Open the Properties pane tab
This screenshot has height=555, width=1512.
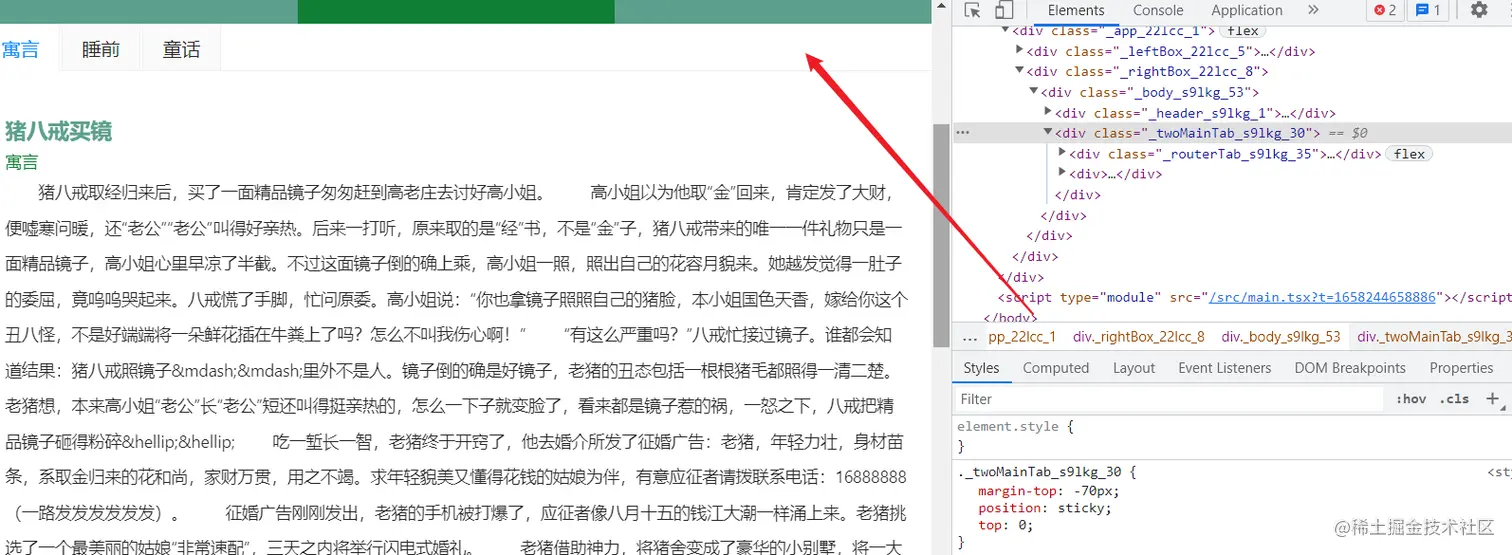(1461, 368)
